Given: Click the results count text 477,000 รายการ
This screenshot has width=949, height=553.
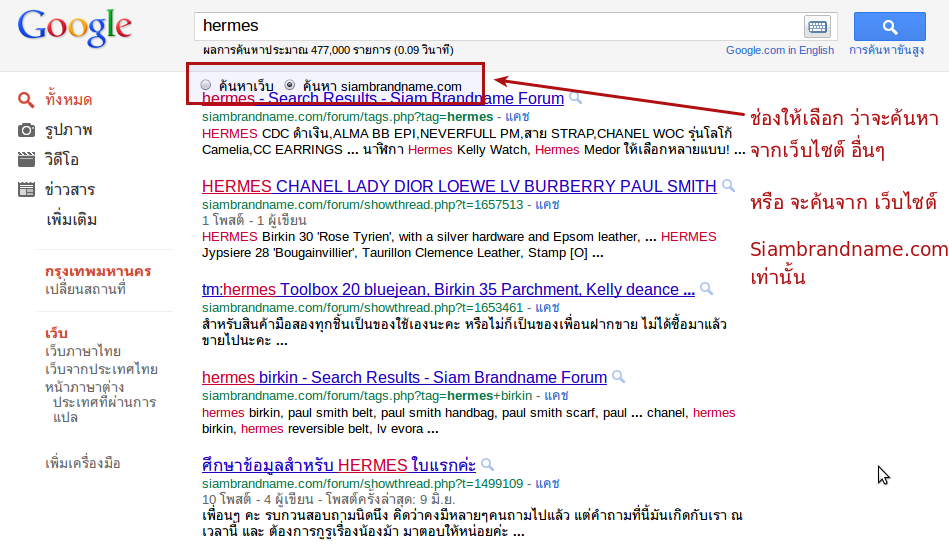Looking at the screenshot, I should coord(351,50).
